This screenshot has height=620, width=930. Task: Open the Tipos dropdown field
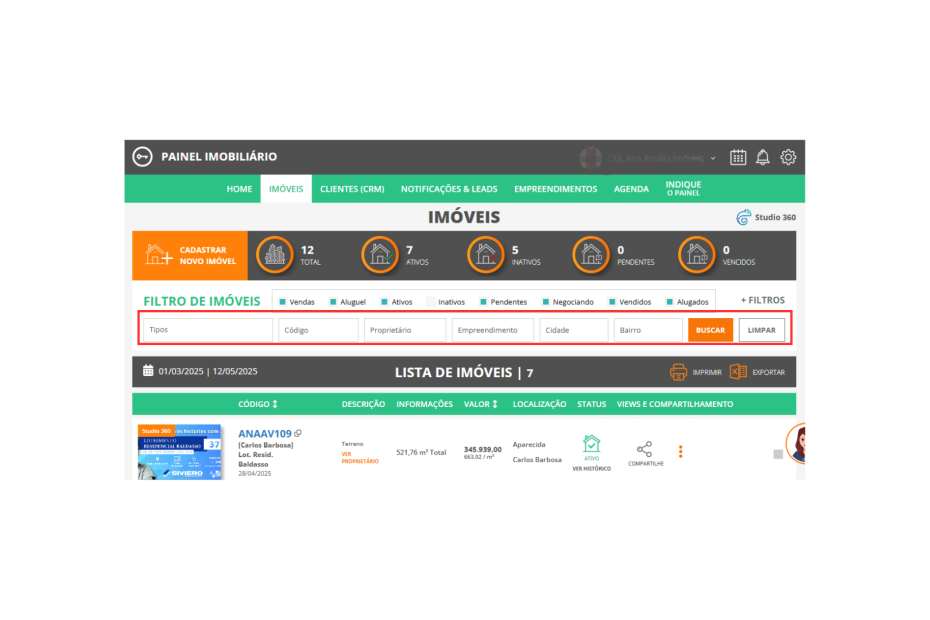pos(208,330)
